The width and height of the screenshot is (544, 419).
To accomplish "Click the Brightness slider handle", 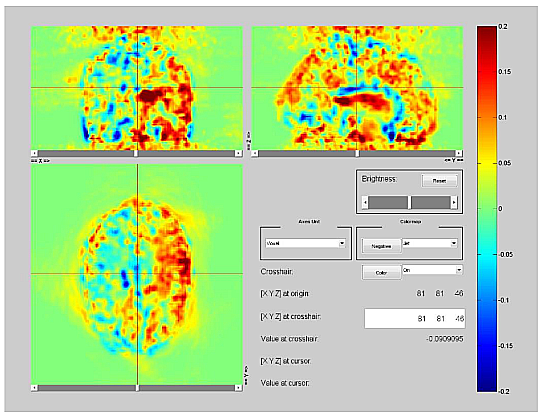I will pyautogui.click(x=409, y=203).
